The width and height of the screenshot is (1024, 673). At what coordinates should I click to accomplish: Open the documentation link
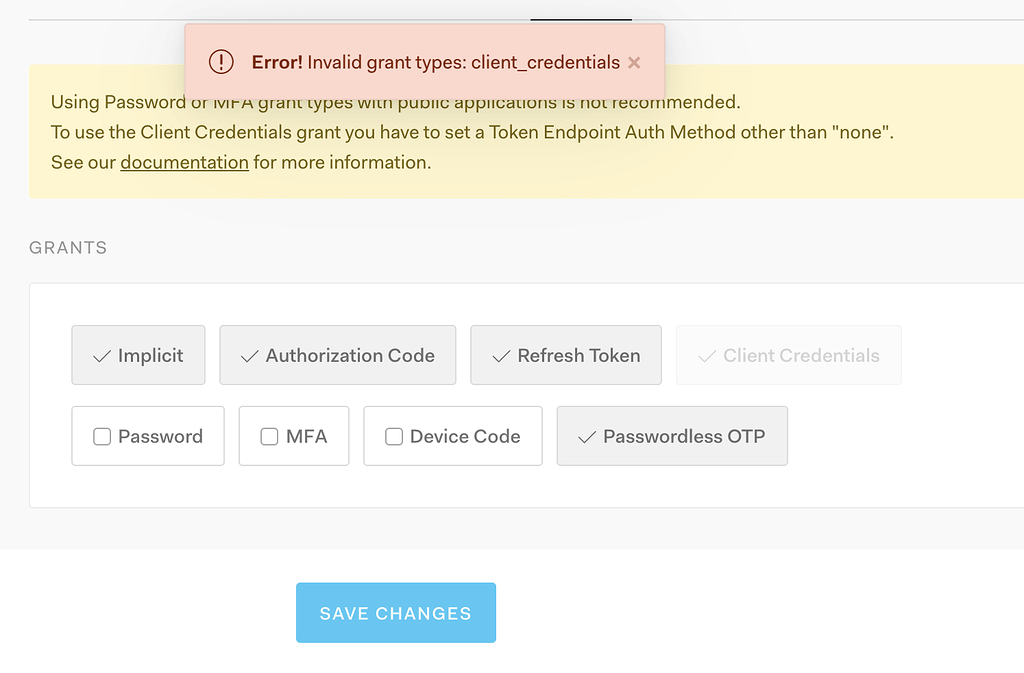[184, 162]
